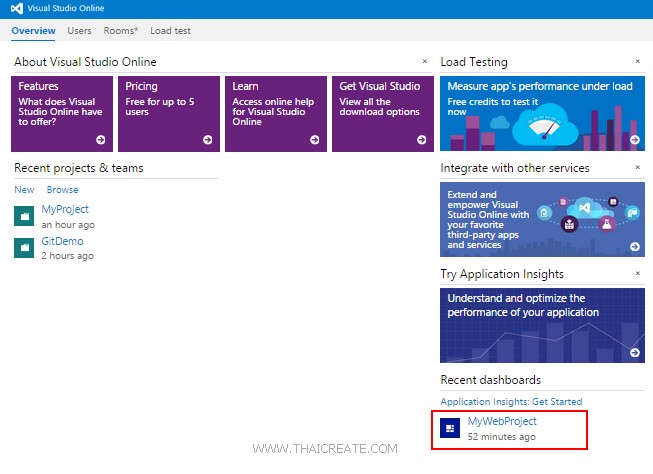Click the Visual Studio Online title text
Image resolution: width=653 pixels, height=474 pixels.
pyautogui.click(x=66, y=8)
